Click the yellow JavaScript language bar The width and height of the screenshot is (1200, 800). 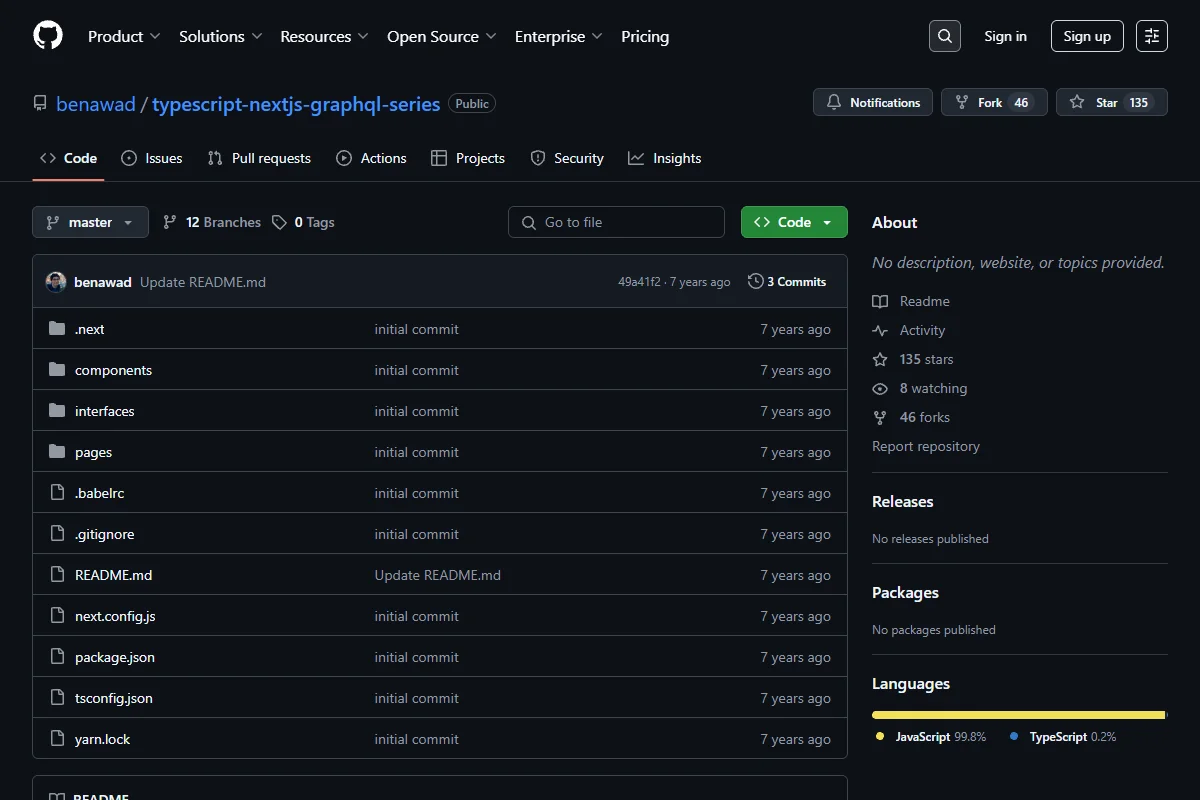tap(1018, 715)
